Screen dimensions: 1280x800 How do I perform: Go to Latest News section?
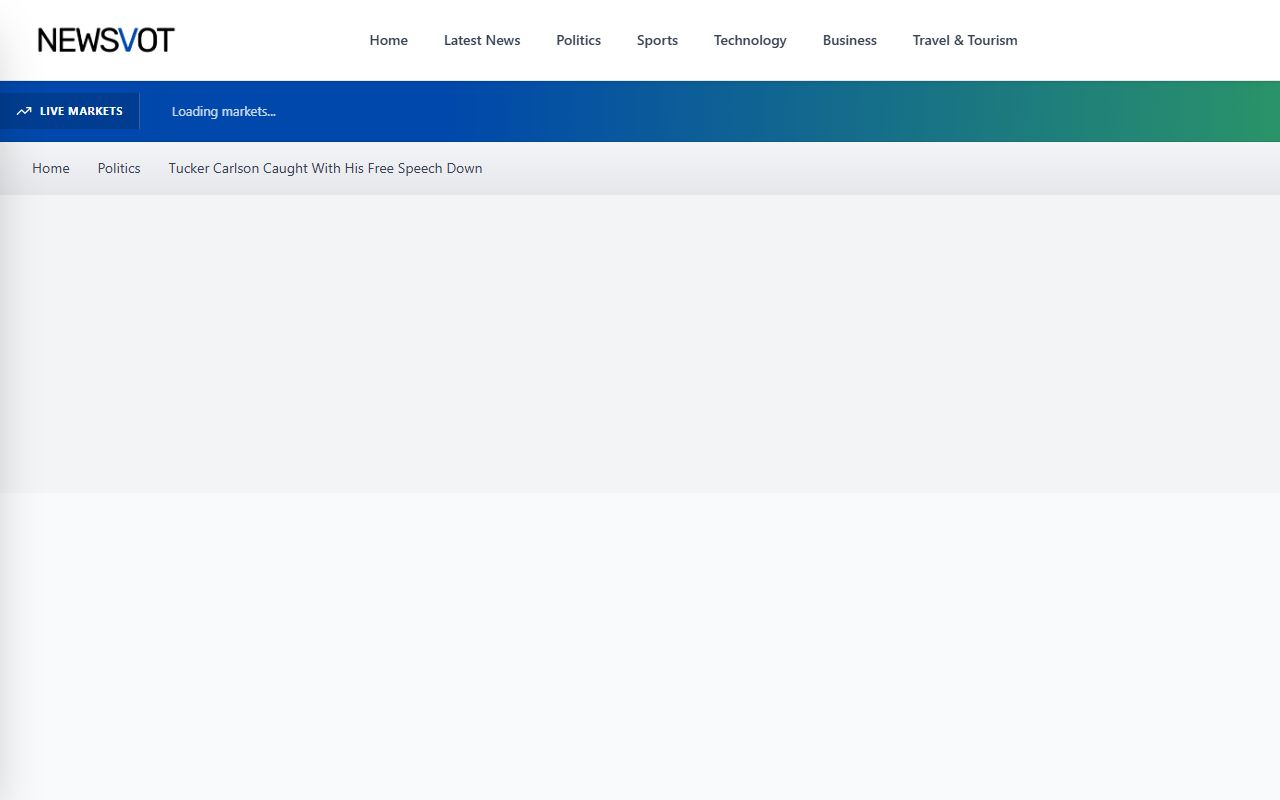(x=482, y=40)
